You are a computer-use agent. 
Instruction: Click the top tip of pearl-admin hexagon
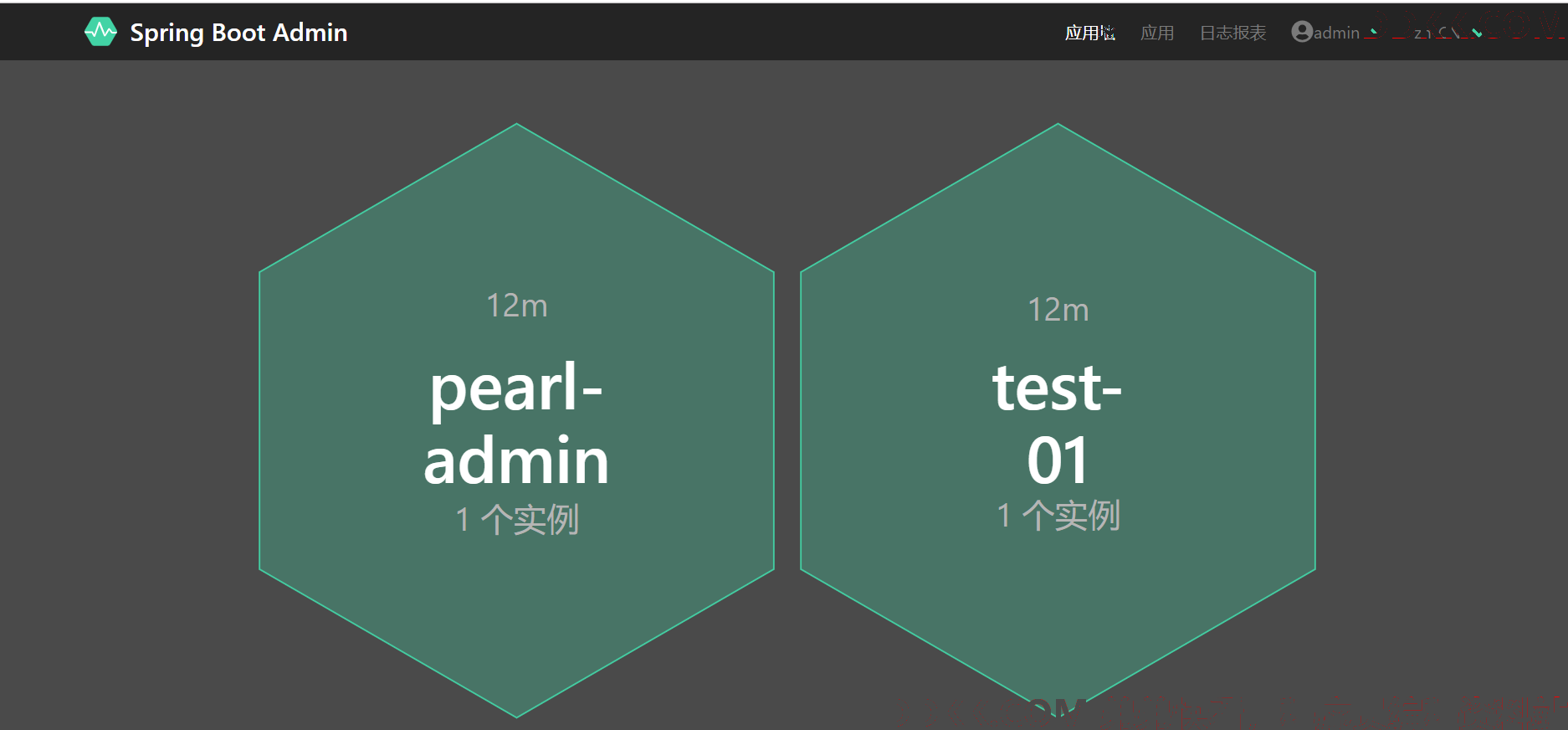[x=516, y=127]
